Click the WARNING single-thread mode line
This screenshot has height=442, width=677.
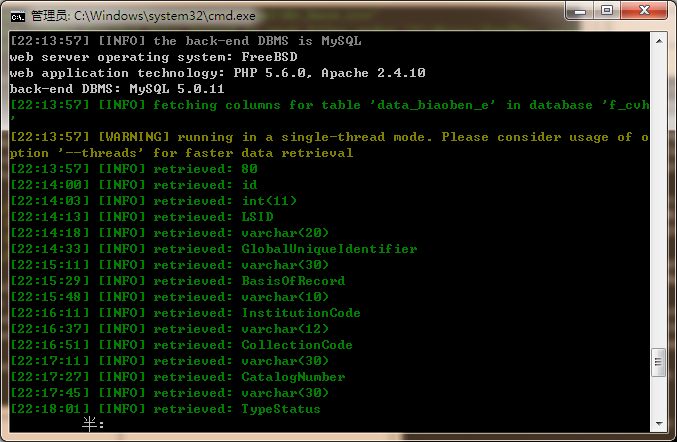click(x=329, y=145)
